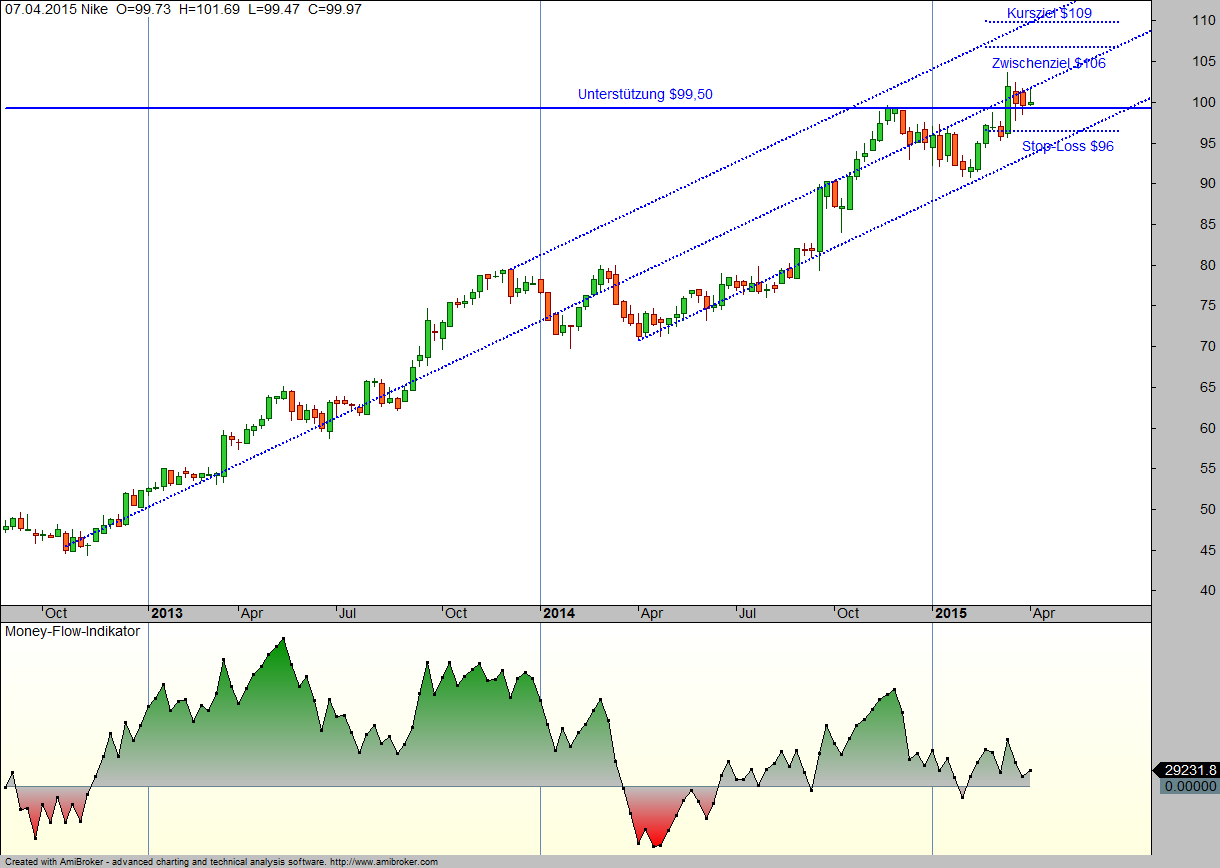
Task: Click the 2014 year label on time axis
Action: point(559,613)
